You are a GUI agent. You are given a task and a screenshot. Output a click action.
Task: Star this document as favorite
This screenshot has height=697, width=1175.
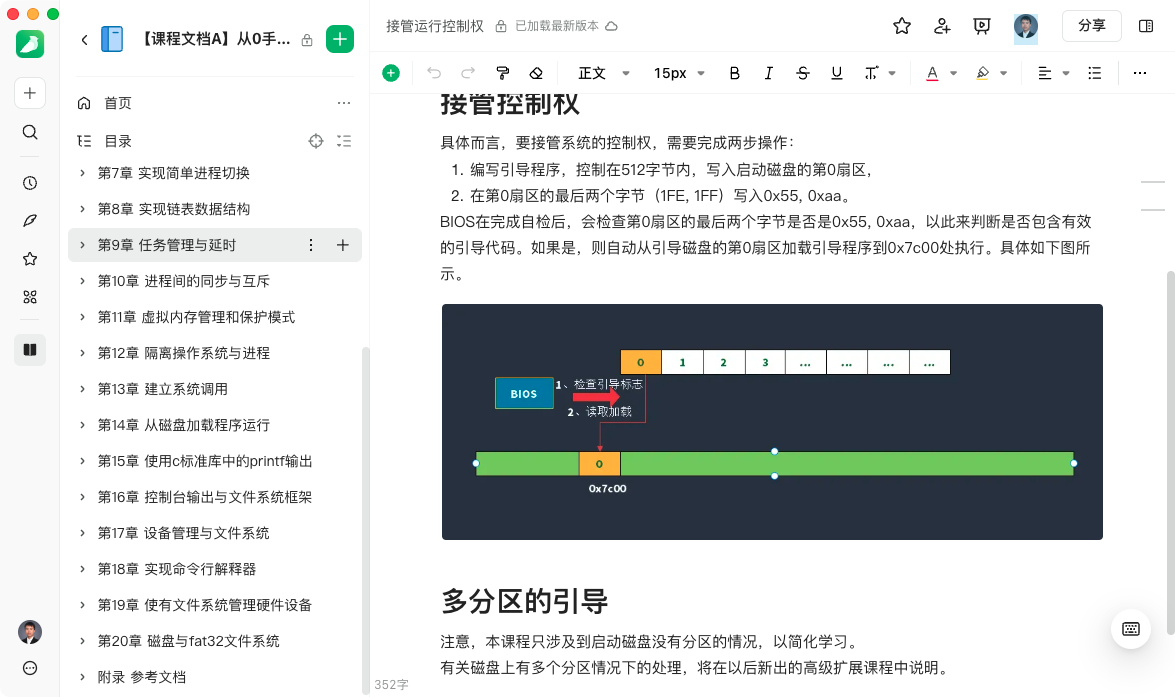[902, 26]
